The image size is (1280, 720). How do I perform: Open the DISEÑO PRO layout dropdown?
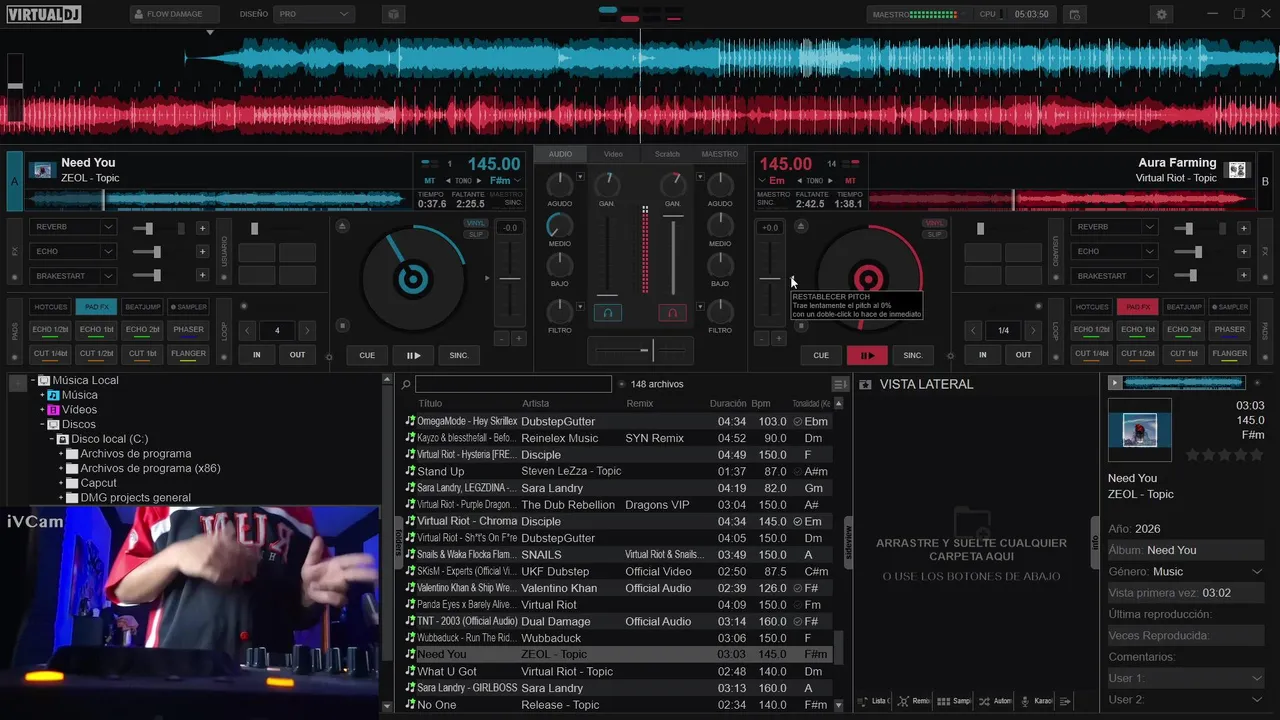314,14
